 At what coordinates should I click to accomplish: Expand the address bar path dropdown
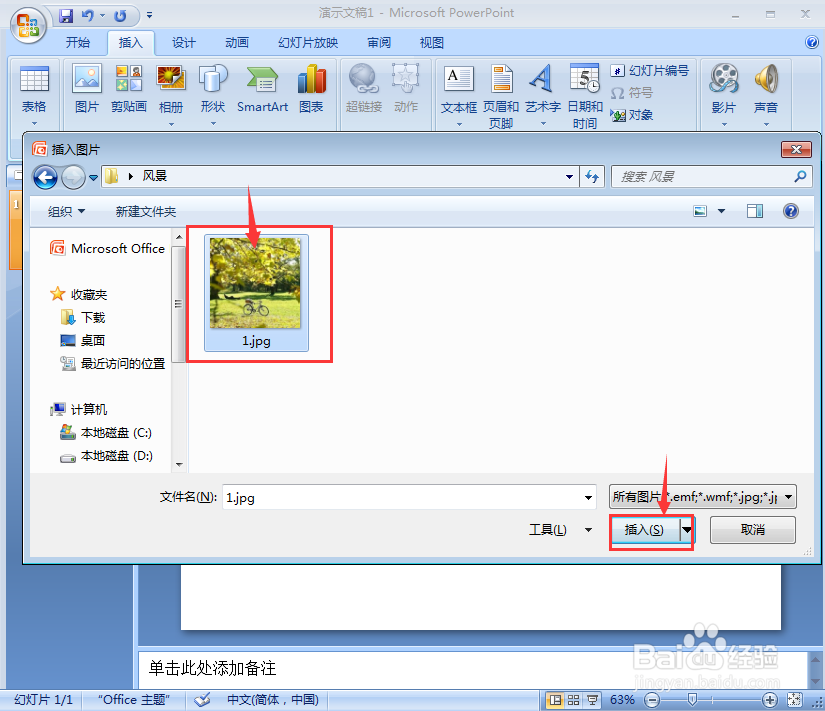[x=569, y=177]
